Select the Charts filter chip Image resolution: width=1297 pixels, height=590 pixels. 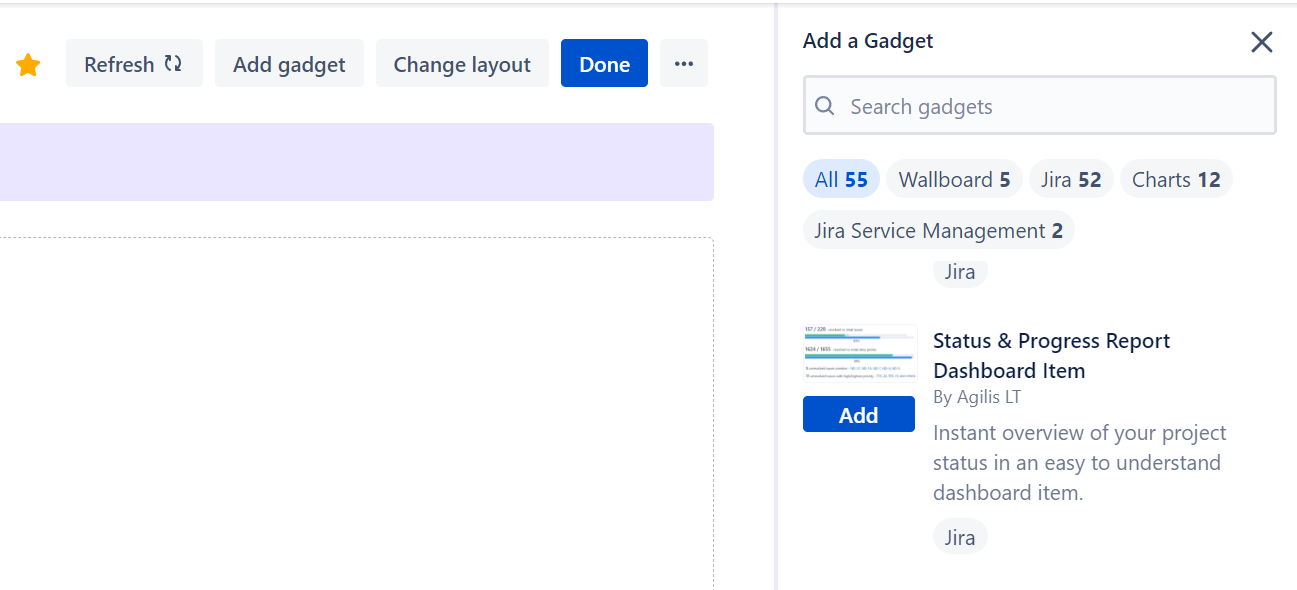tap(1176, 179)
